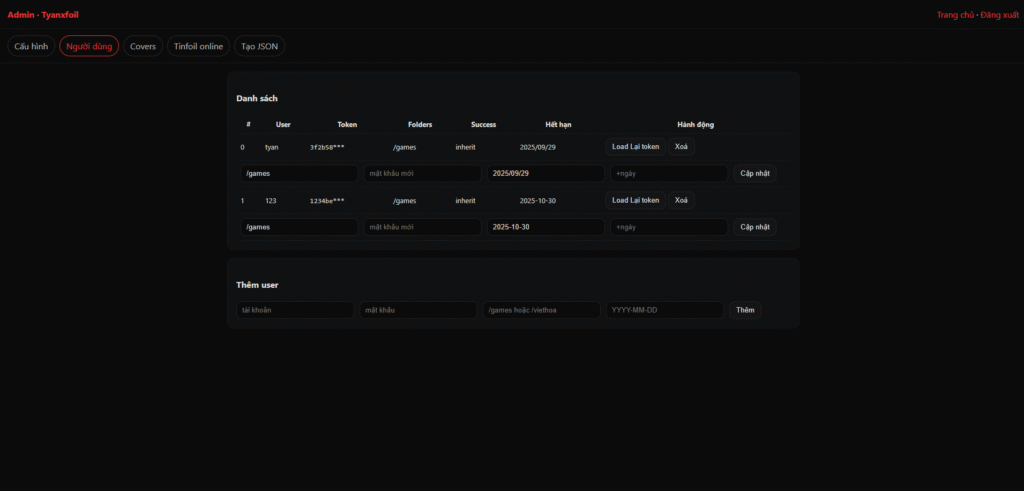The width and height of the screenshot is (1024, 491).
Task: Click Cập nhật for user tyan
Action: [x=754, y=173]
